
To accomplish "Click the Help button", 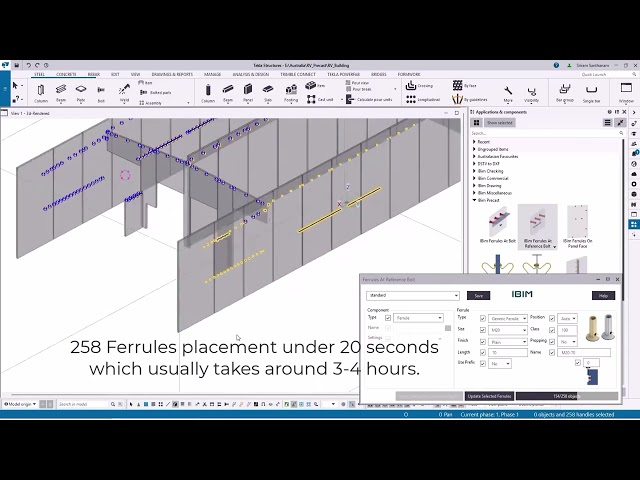I will pos(603,296).
